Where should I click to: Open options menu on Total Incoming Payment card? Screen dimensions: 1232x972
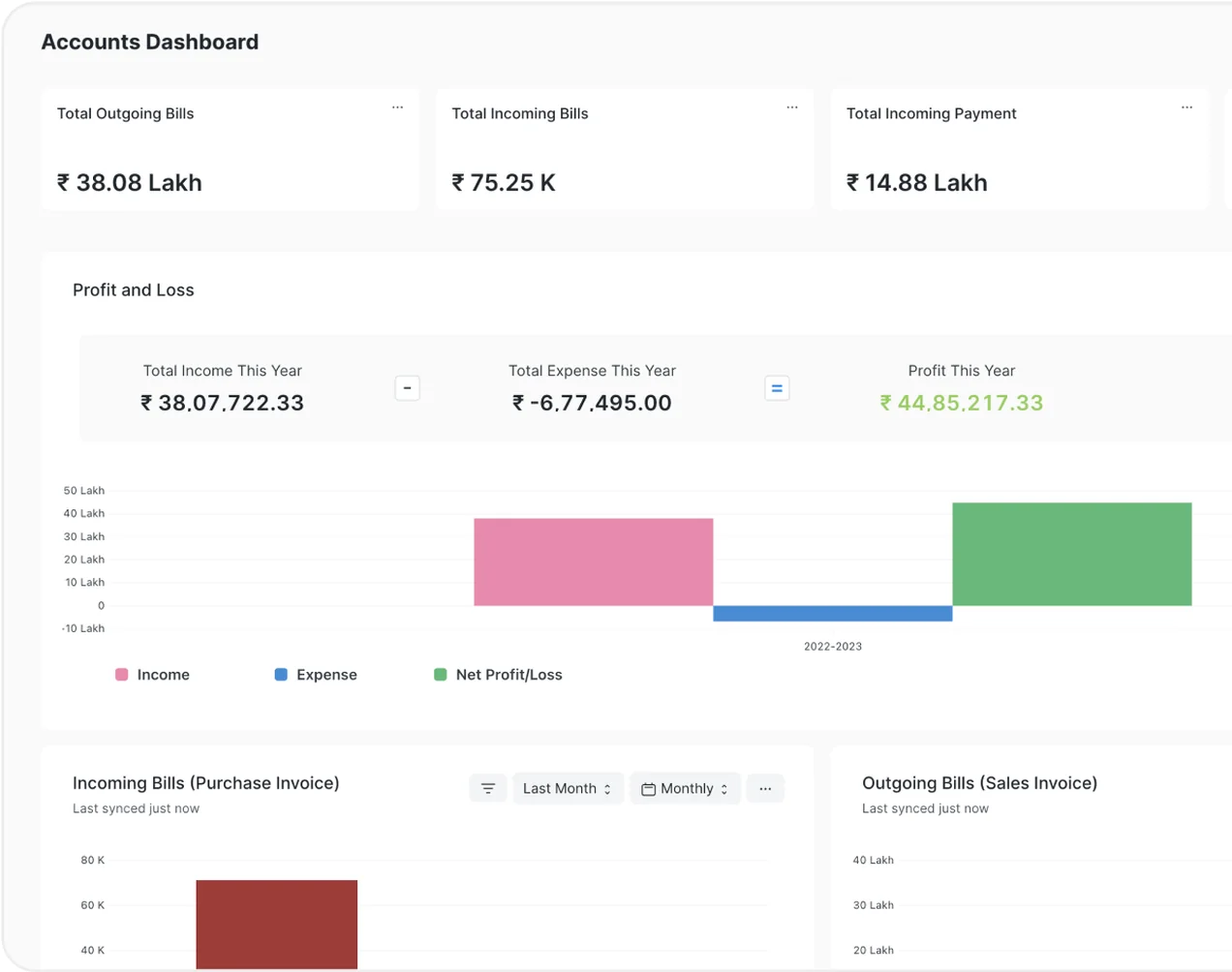1186,107
